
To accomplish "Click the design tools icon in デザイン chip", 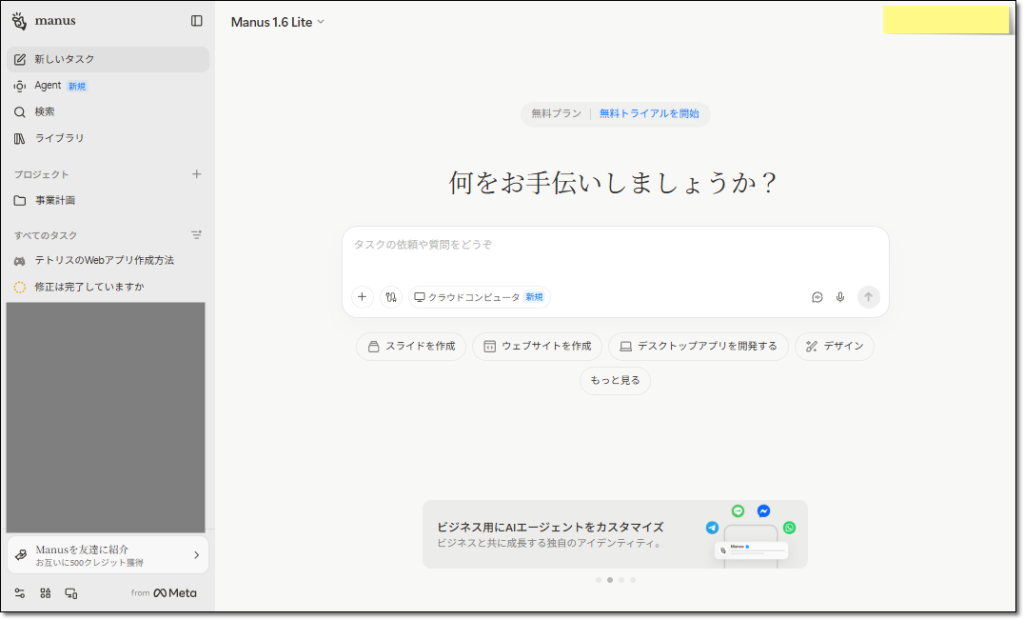I will (812, 346).
